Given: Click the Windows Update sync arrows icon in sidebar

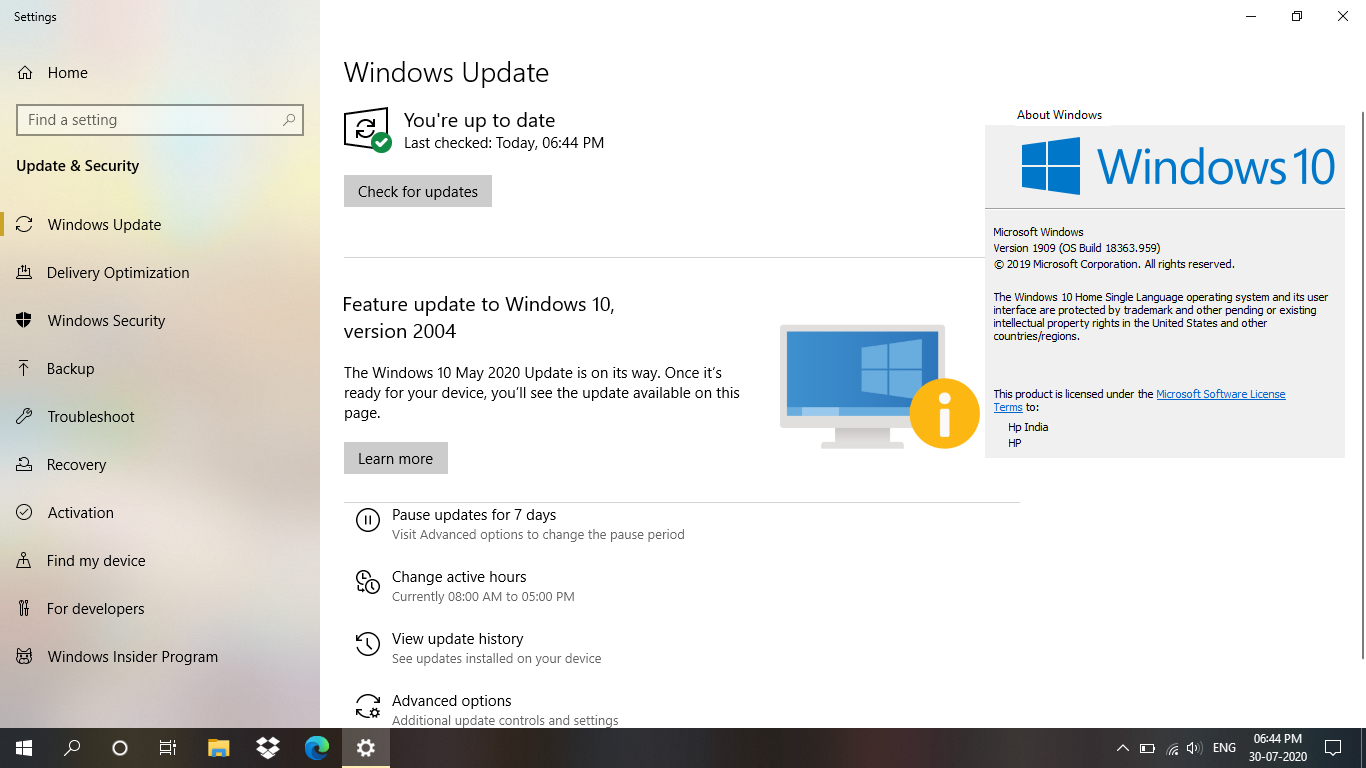Looking at the screenshot, I should coord(25,225).
